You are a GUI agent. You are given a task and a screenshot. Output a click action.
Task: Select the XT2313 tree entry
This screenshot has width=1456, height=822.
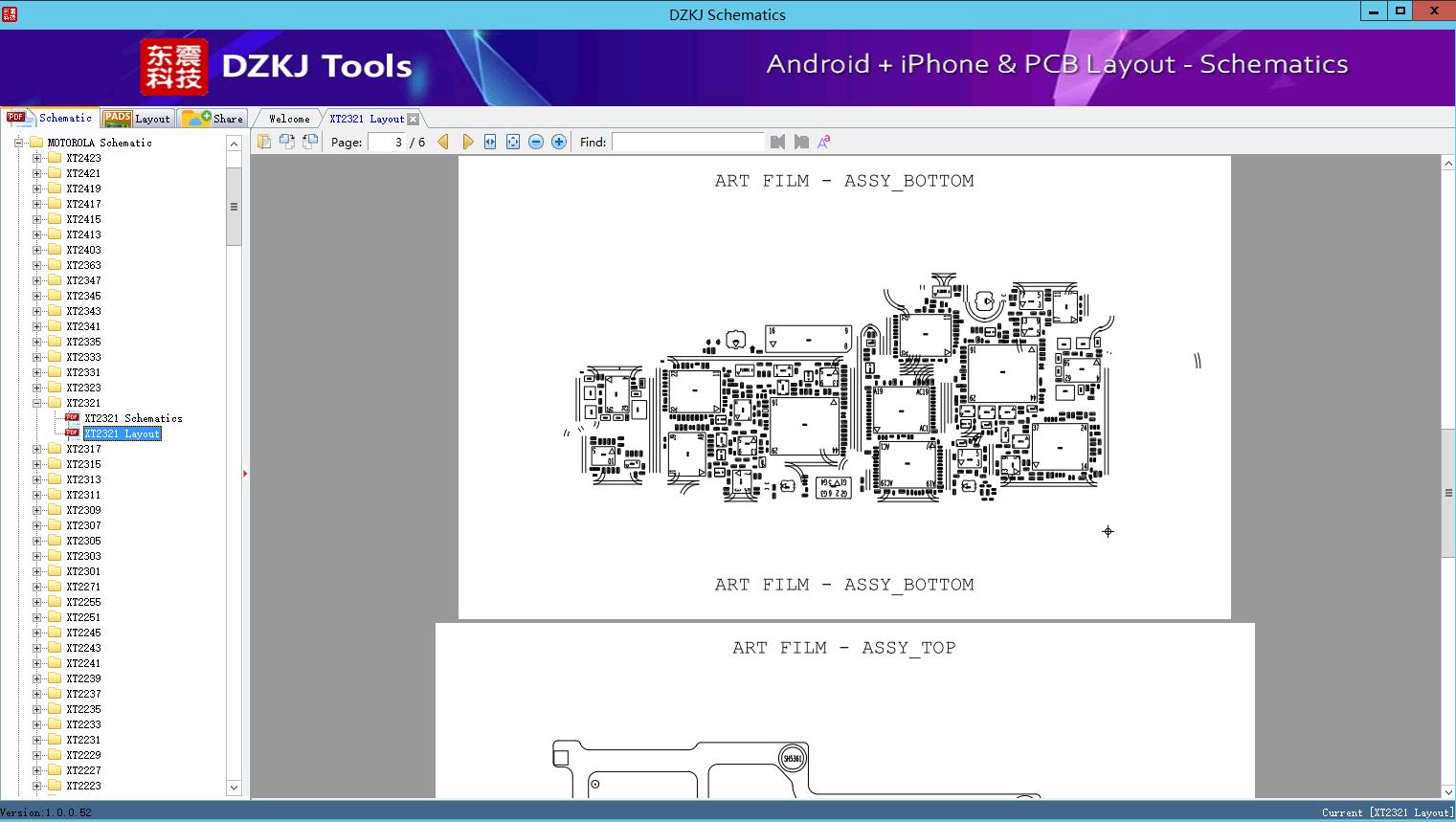coord(83,479)
